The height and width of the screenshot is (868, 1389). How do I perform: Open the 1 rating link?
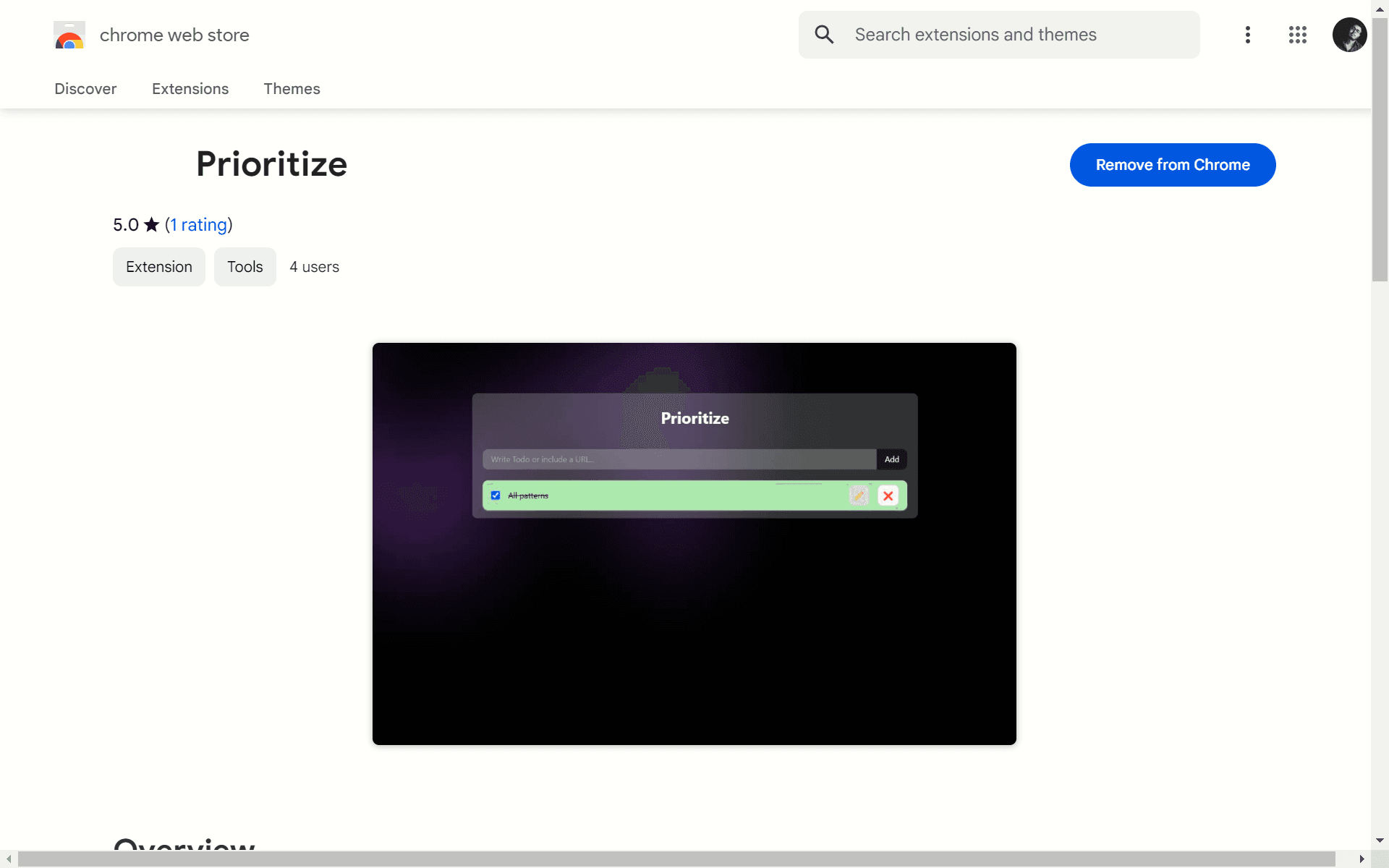pyautogui.click(x=199, y=225)
